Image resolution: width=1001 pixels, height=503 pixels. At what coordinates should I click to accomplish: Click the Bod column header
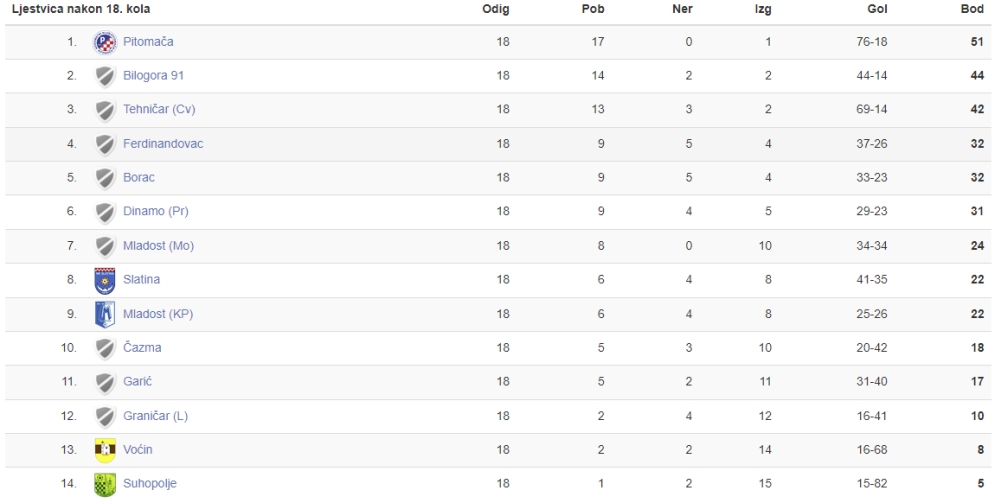click(x=972, y=9)
